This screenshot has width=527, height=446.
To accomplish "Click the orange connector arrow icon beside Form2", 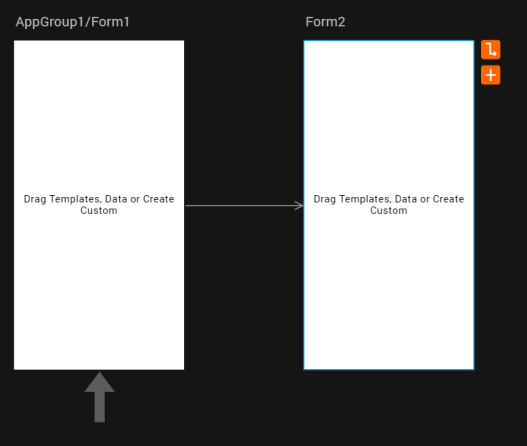I will (490, 50).
